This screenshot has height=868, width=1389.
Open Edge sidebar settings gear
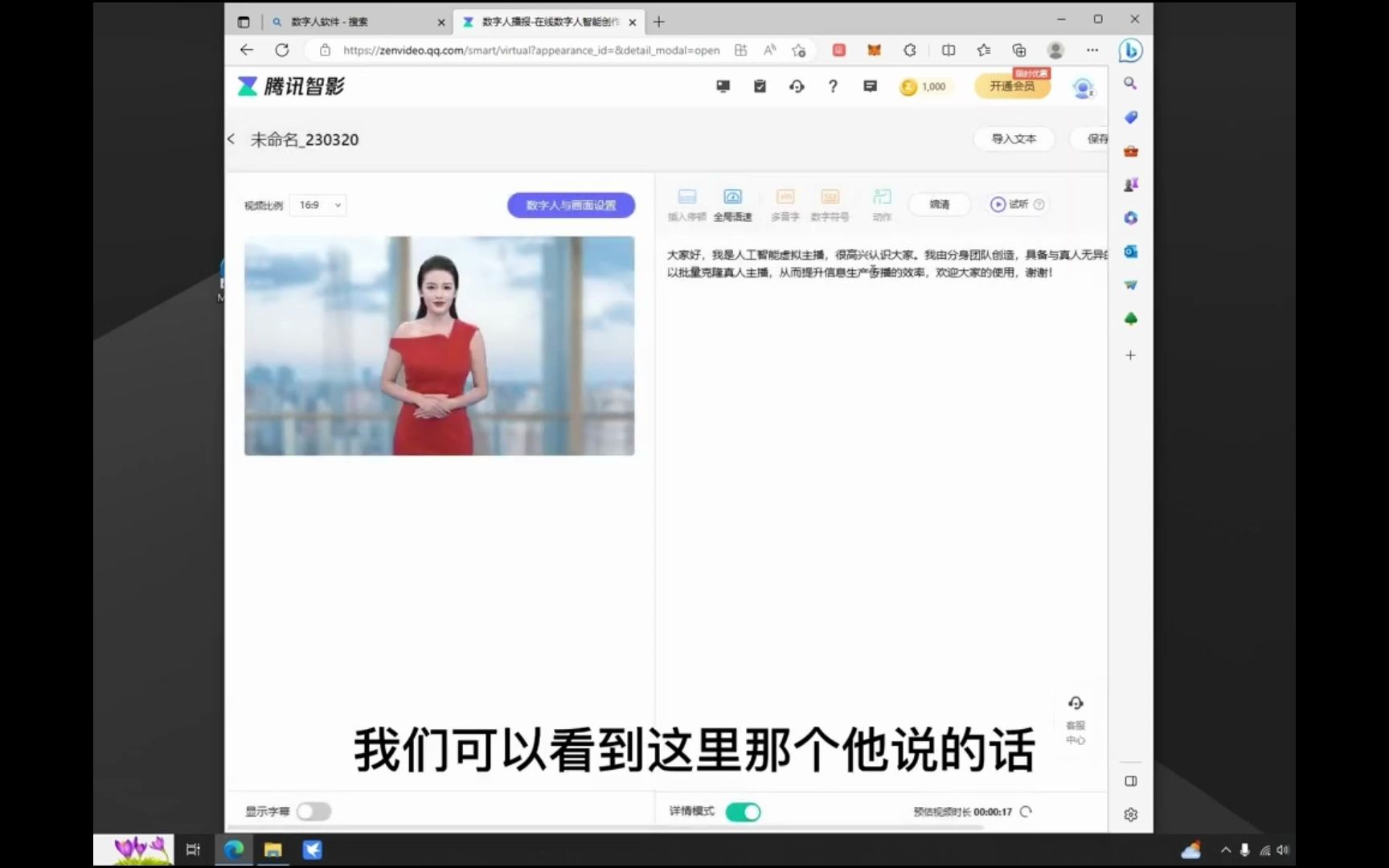click(x=1130, y=815)
